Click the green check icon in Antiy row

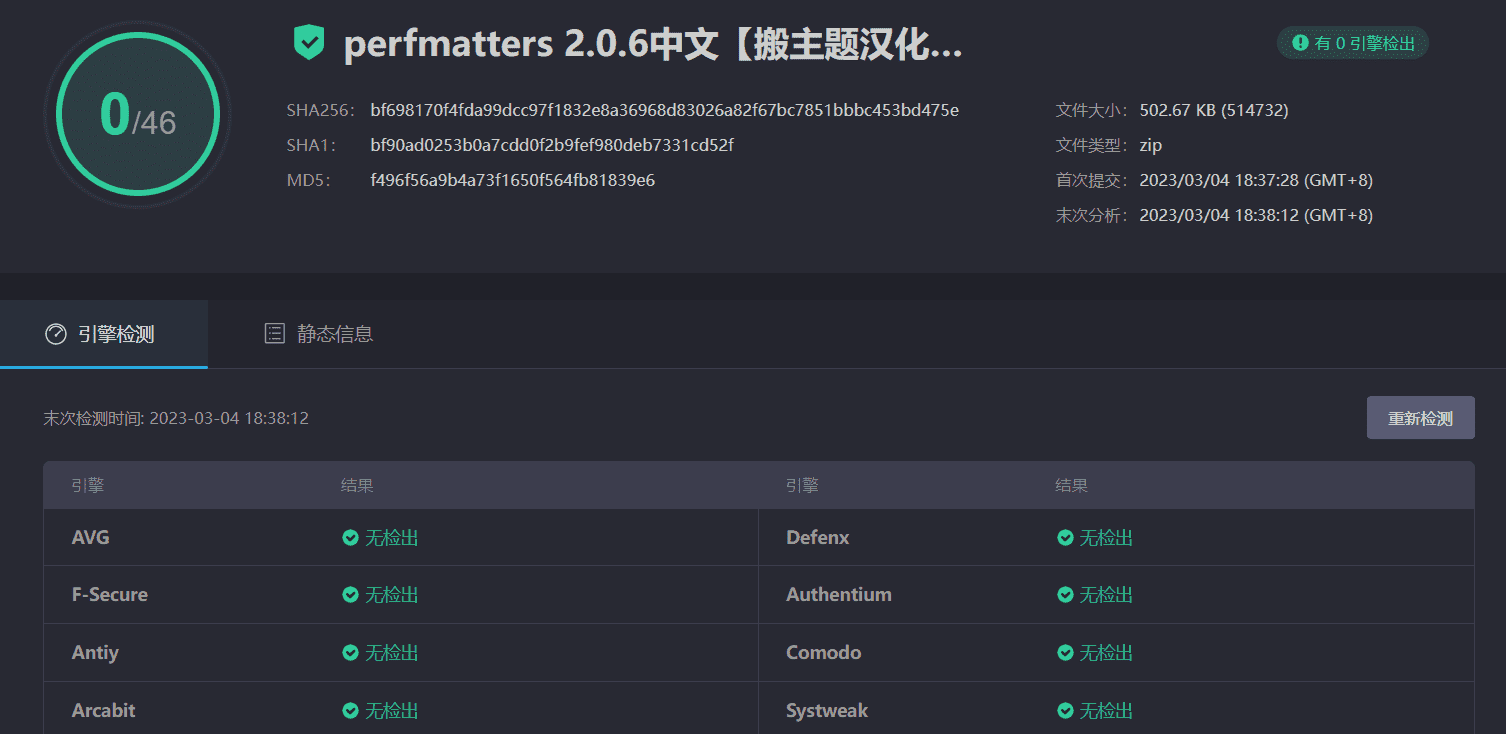pyautogui.click(x=350, y=653)
